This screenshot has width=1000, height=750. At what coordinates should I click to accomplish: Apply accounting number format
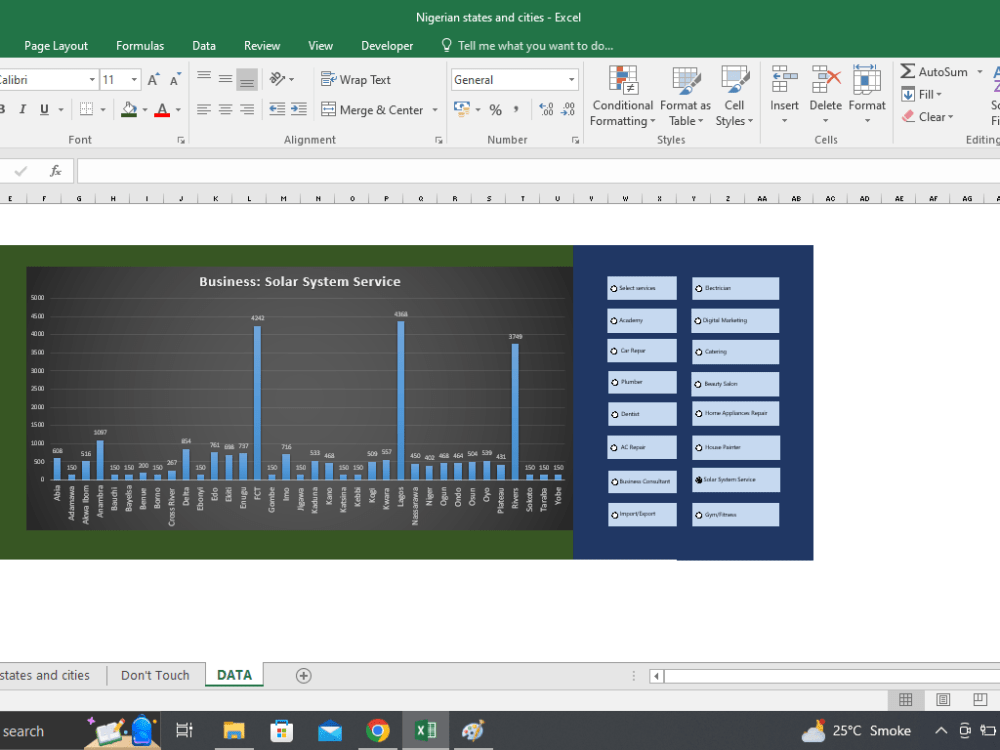click(462, 110)
